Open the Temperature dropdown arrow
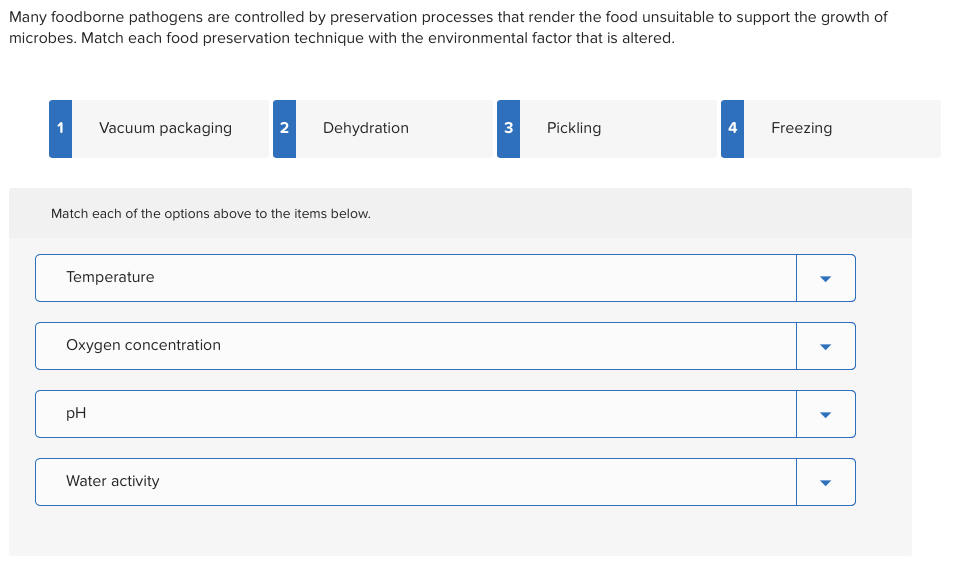Image resolution: width=954 pixels, height=587 pixels. pyautogui.click(x=825, y=278)
